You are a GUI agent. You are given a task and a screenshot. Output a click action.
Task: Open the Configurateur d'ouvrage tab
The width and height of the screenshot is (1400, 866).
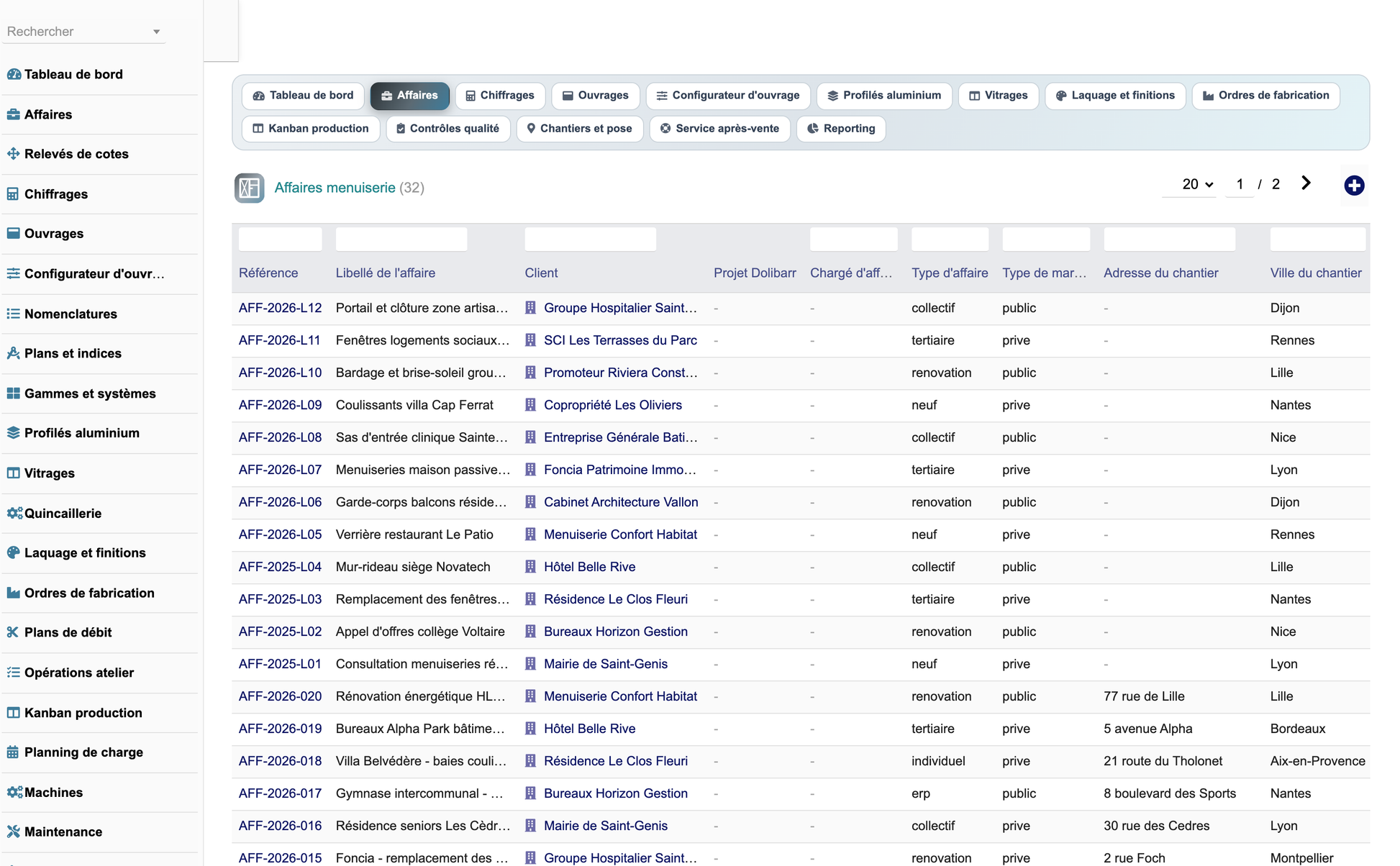coord(728,96)
